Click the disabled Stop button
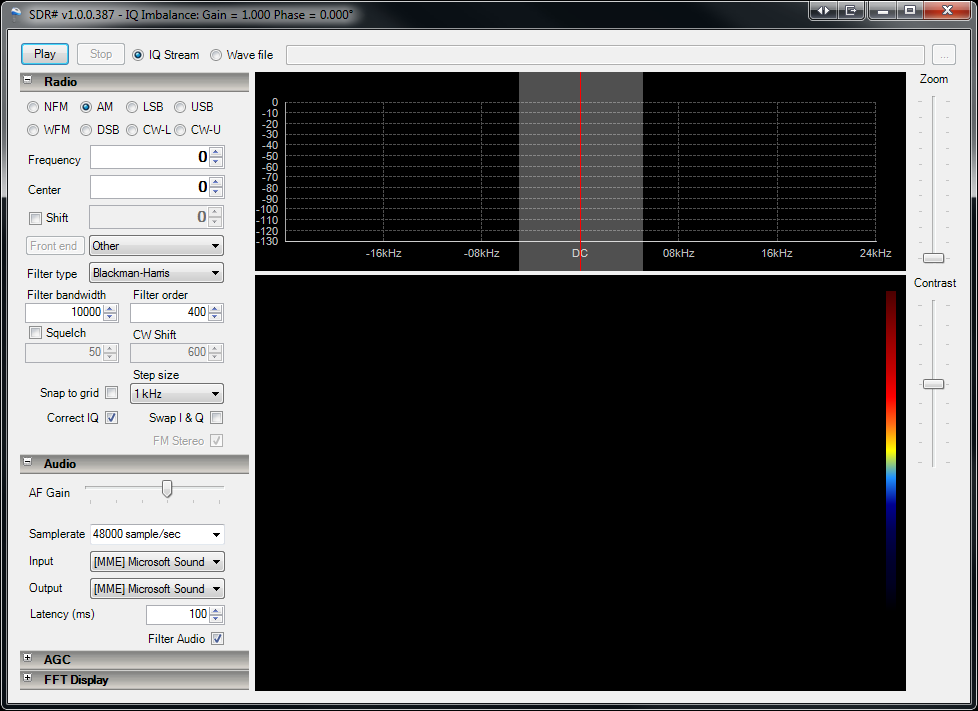The height and width of the screenshot is (711, 978). click(x=100, y=54)
